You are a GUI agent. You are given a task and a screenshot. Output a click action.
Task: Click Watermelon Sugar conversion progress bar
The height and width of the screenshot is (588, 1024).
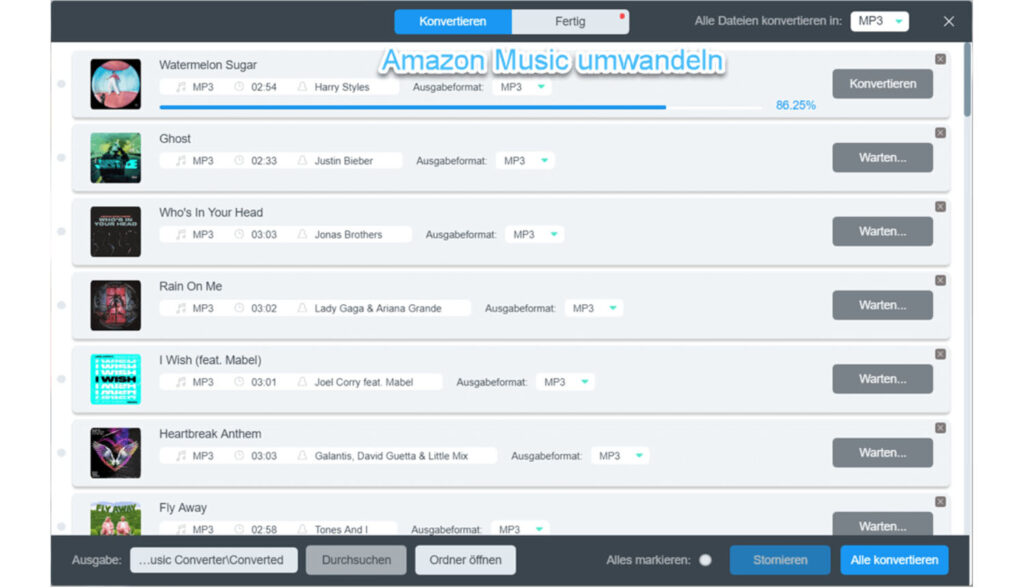click(x=460, y=107)
